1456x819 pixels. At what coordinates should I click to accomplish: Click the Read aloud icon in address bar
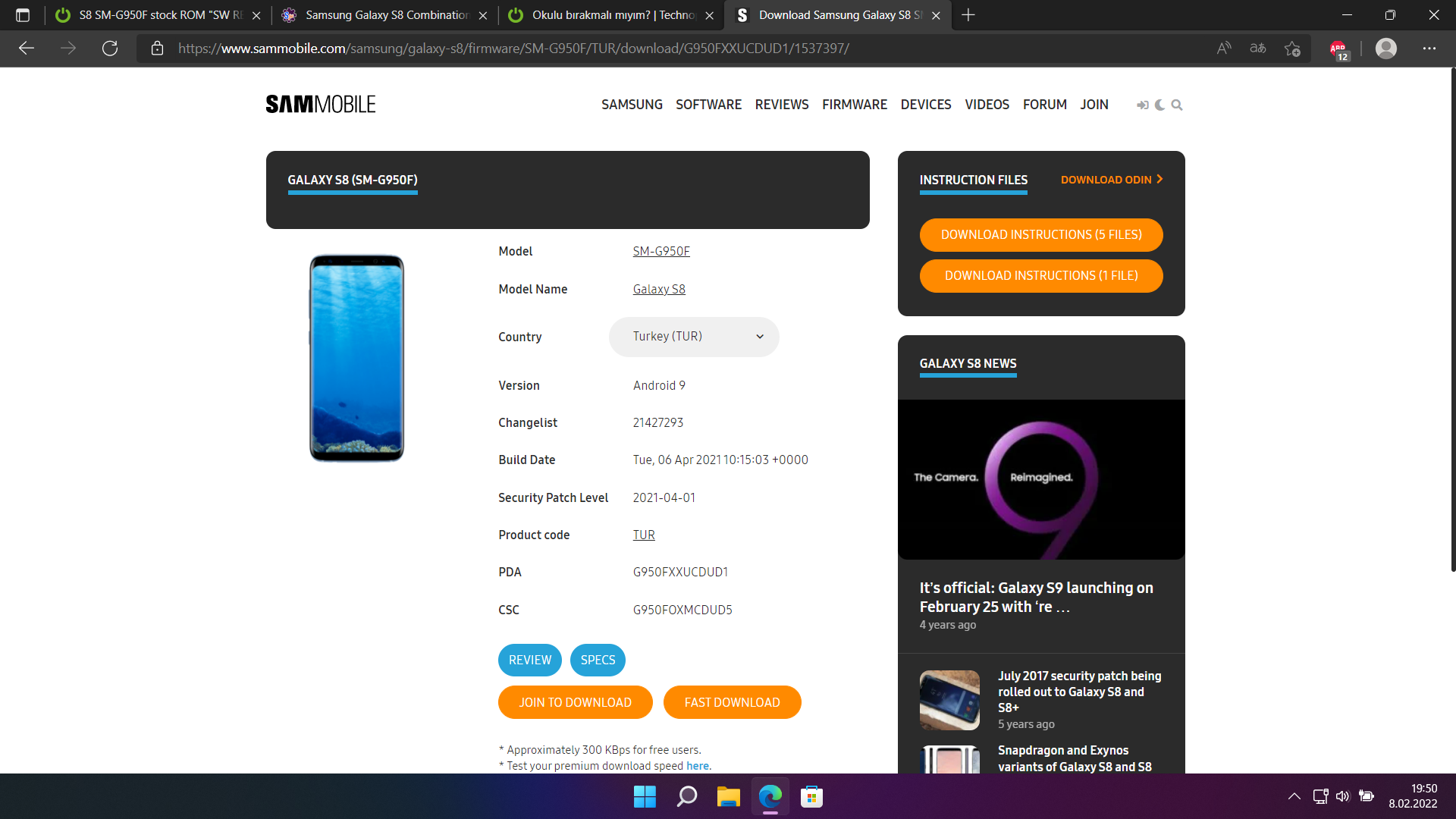tap(1223, 49)
